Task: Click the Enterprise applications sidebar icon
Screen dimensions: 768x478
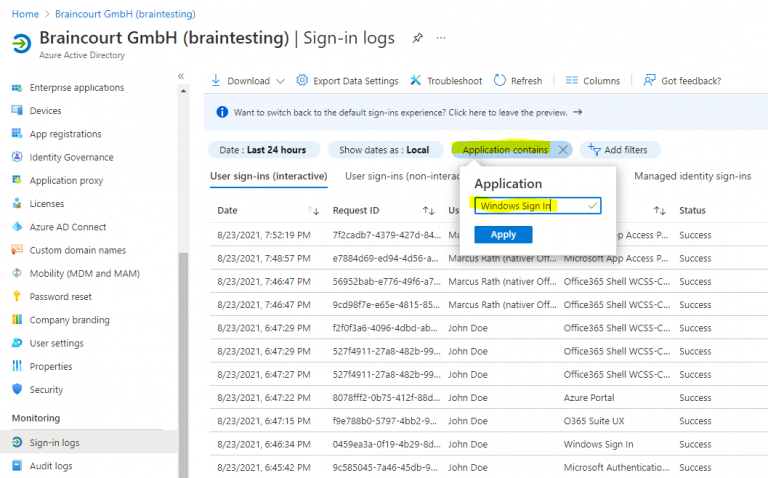Action: (17, 88)
